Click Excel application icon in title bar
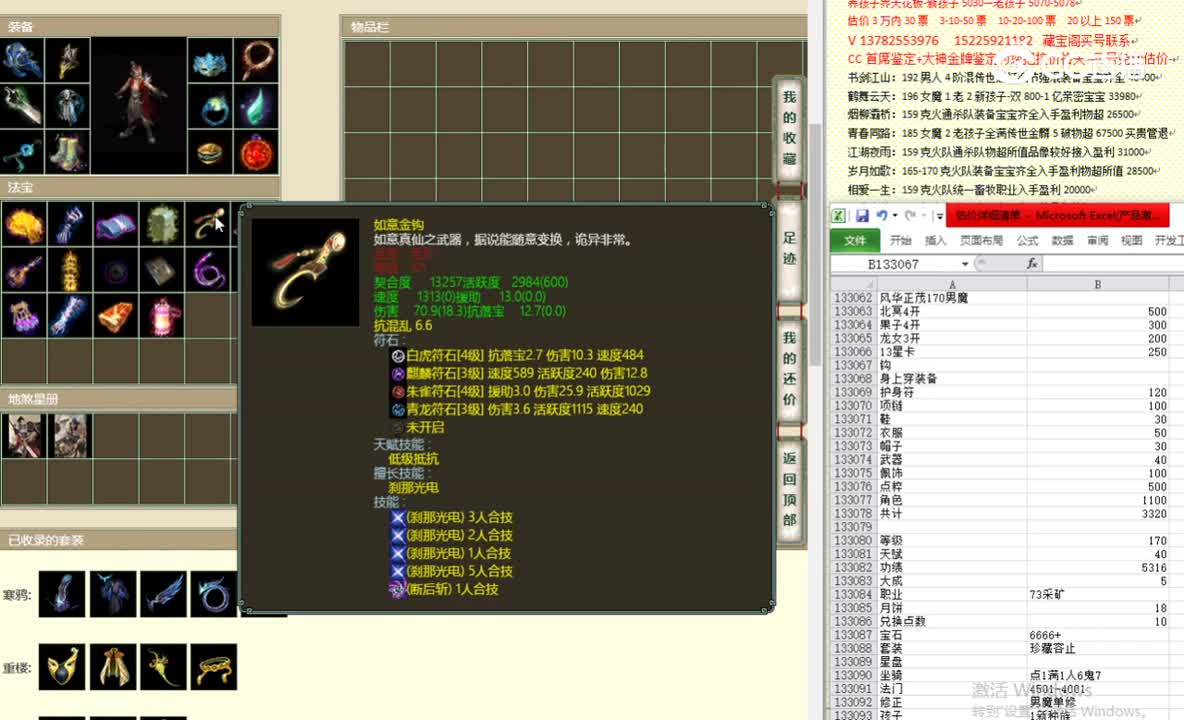The width and height of the screenshot is (1184, 720). 838,216
